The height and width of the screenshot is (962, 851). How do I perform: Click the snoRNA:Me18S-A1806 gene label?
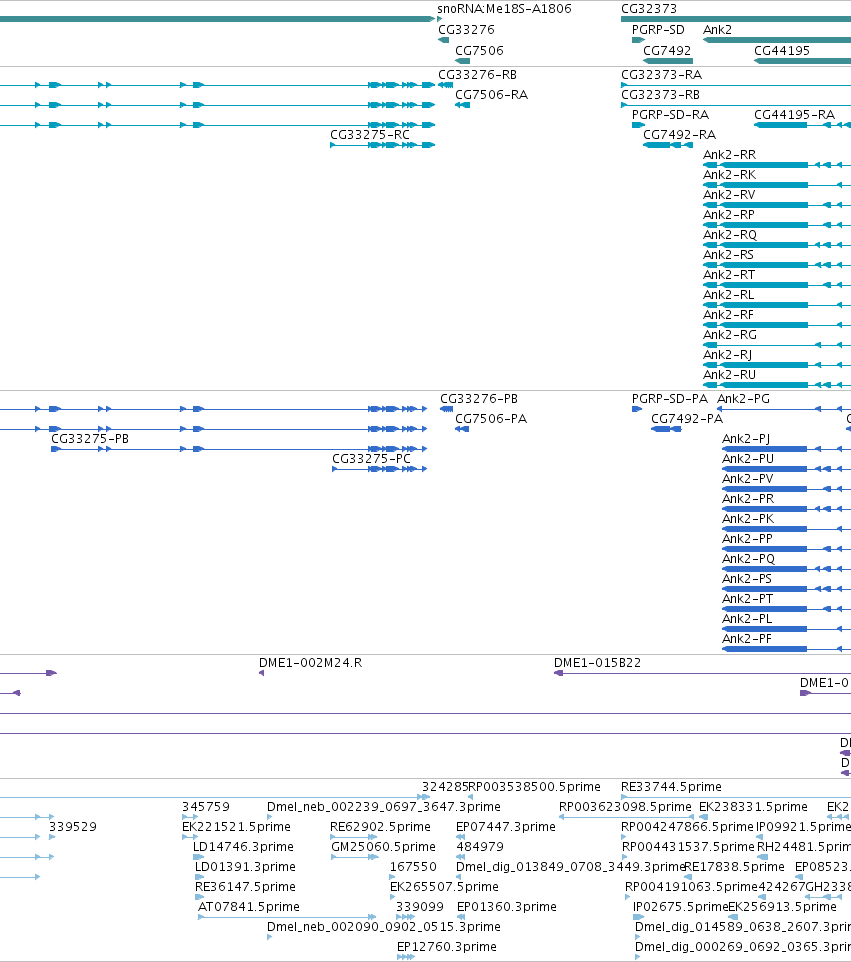pos(504,9)
